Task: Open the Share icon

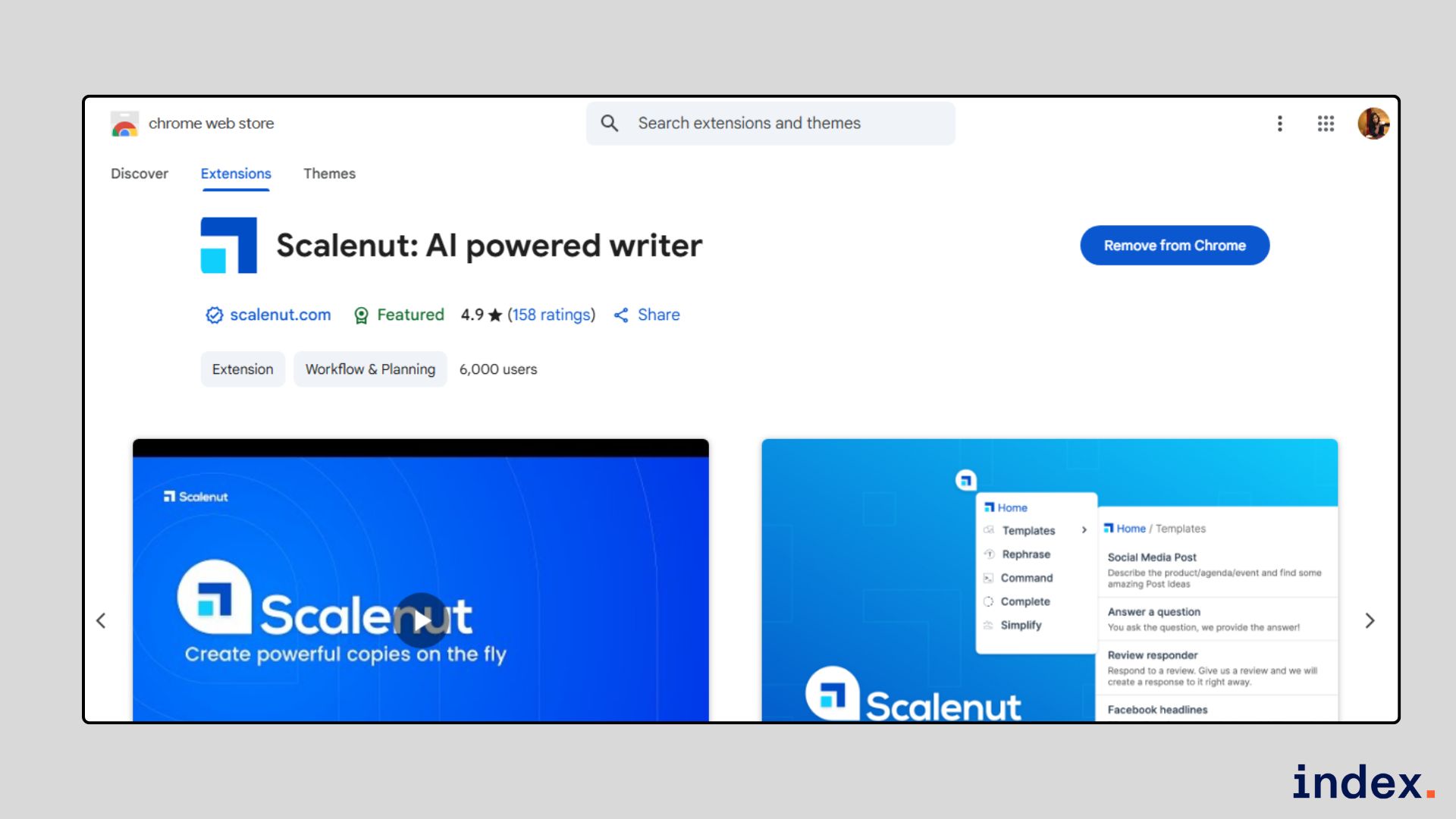Action: point(620,315)
